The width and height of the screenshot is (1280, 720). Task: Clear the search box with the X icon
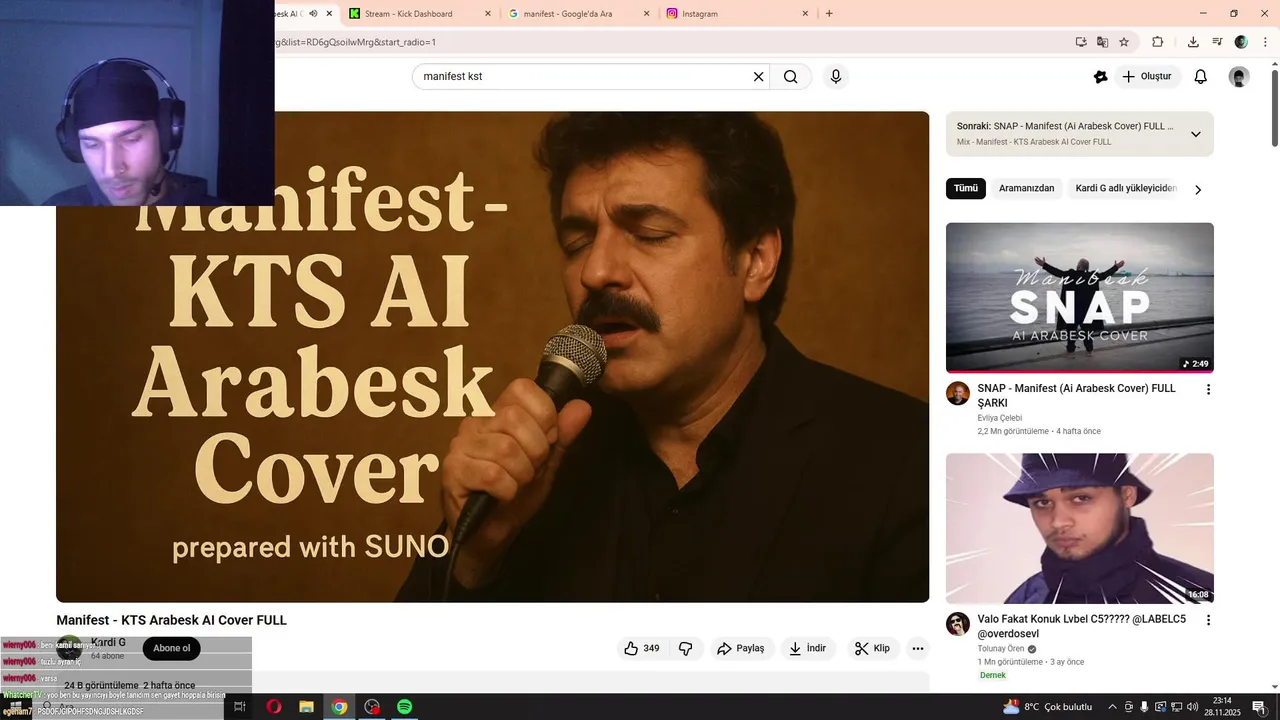pos(758,77)
